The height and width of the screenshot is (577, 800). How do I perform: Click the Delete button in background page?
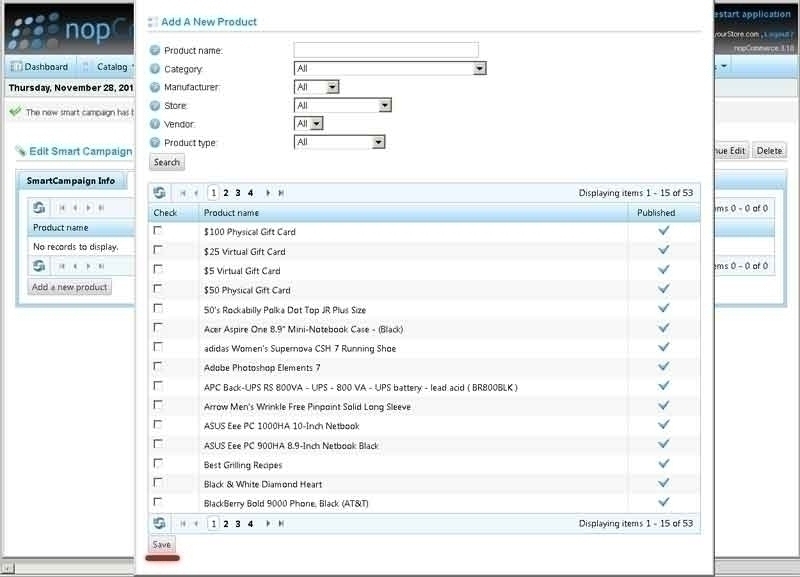769,151
